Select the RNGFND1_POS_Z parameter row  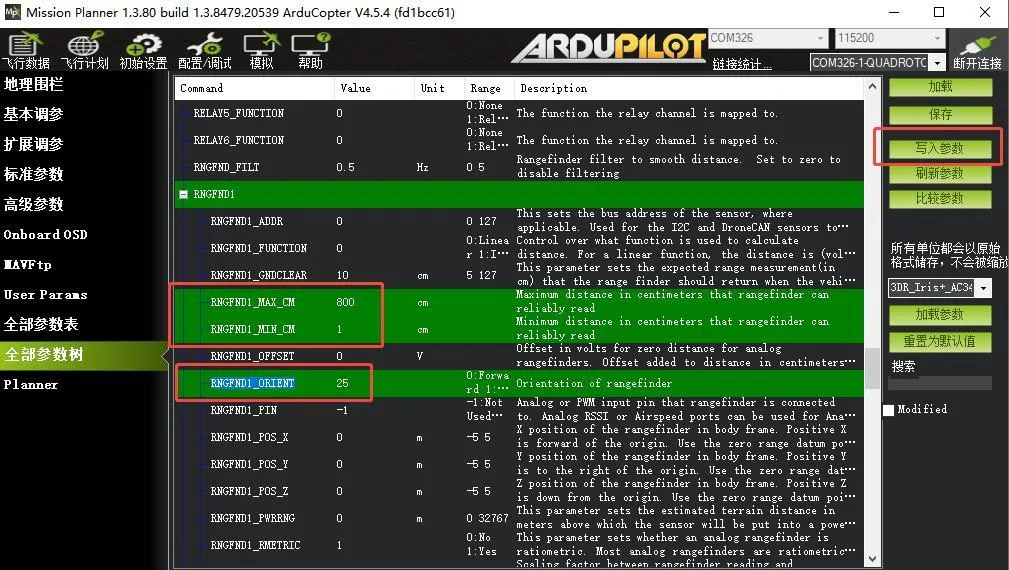point(521,492)
